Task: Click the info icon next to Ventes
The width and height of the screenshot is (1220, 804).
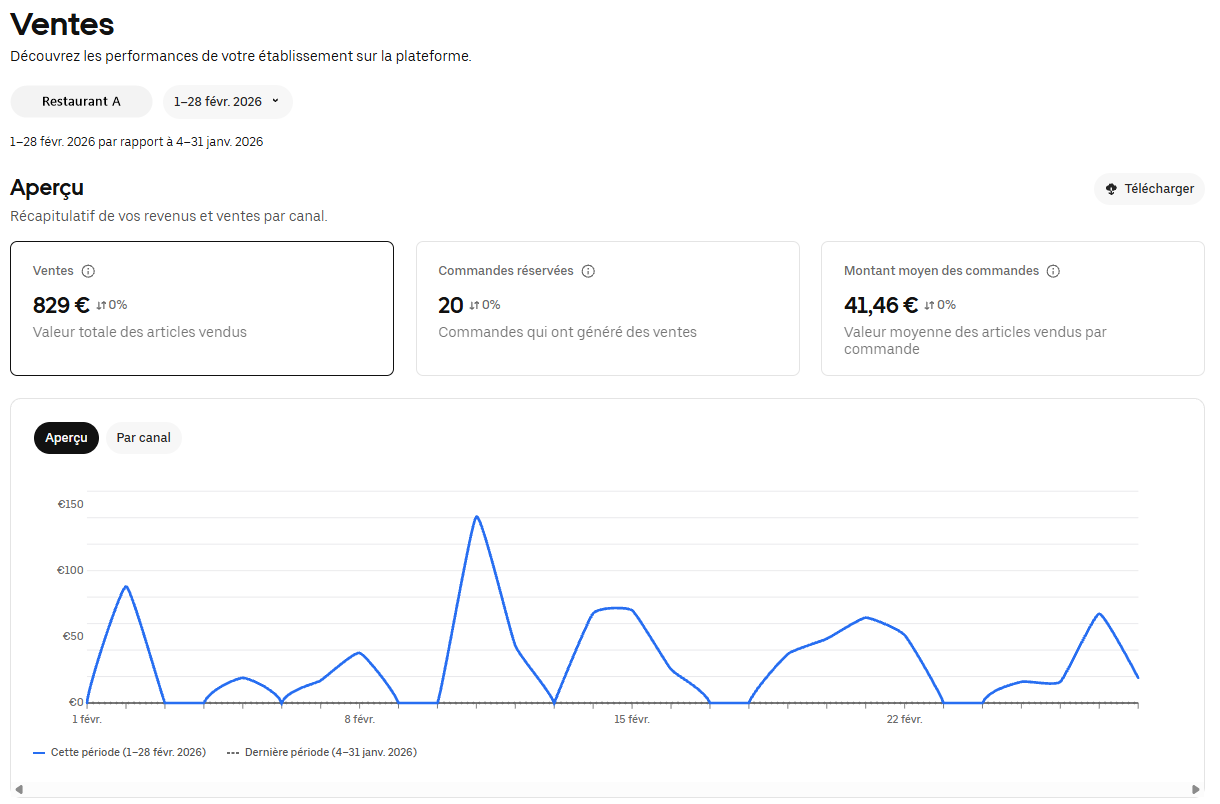Action: 88,271
